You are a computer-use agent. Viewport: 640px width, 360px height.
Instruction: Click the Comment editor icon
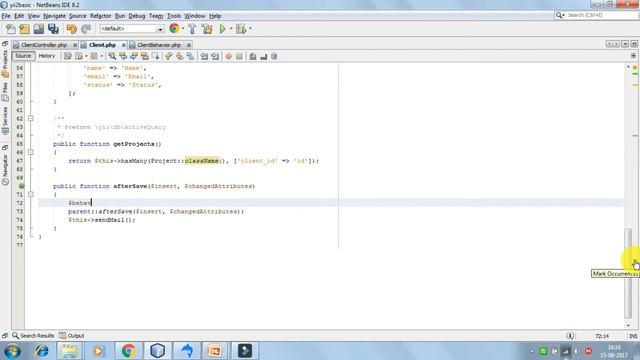pyautogui.click(x=253, y=56)
